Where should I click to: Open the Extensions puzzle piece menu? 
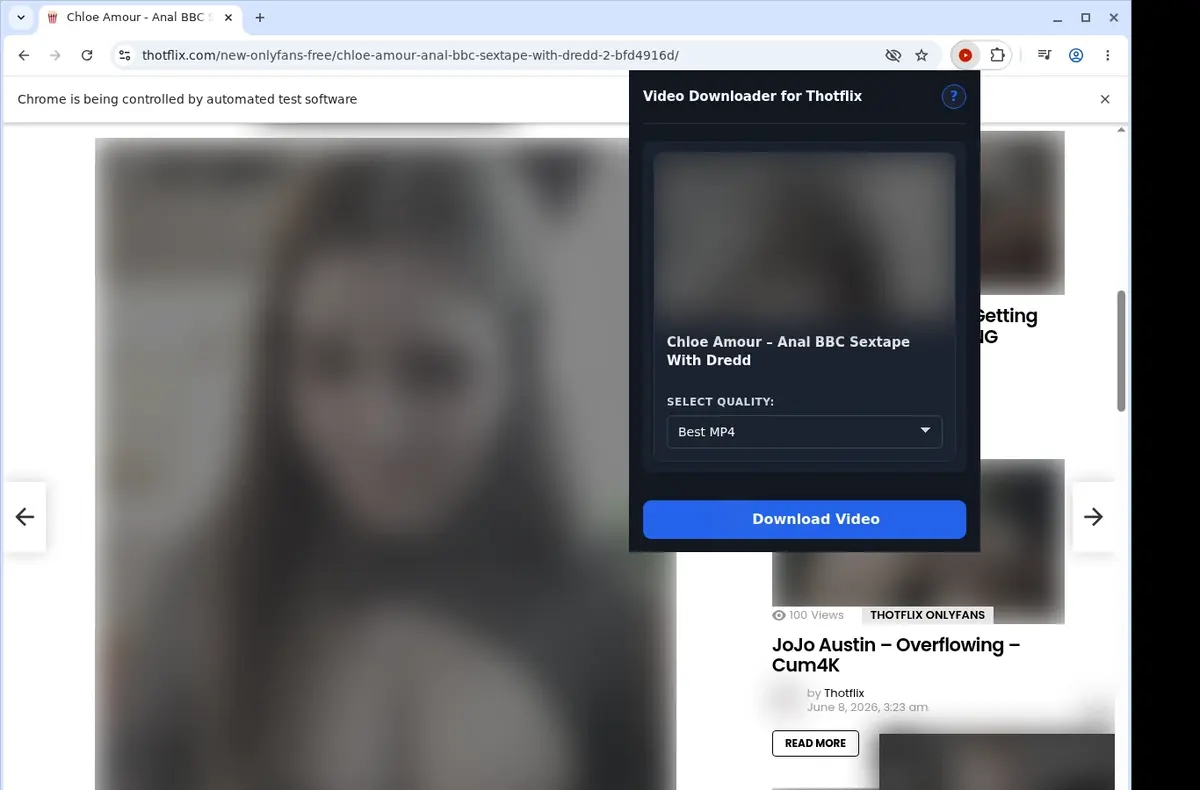coord(997,56)
